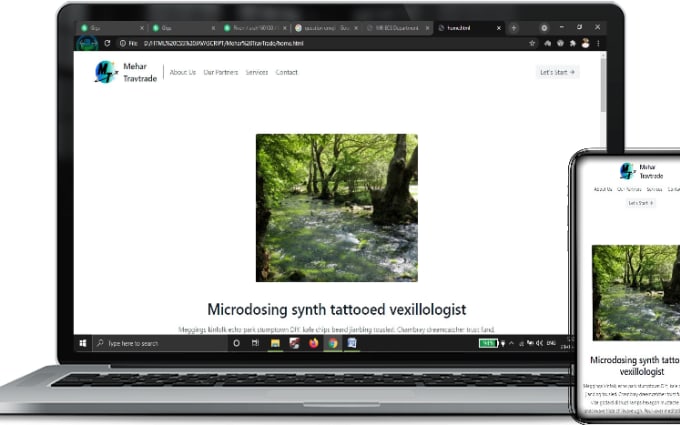Open the About Us link in the laptop navbar
This screenshot has height=425, width=680.
click(x=183, y=72)
